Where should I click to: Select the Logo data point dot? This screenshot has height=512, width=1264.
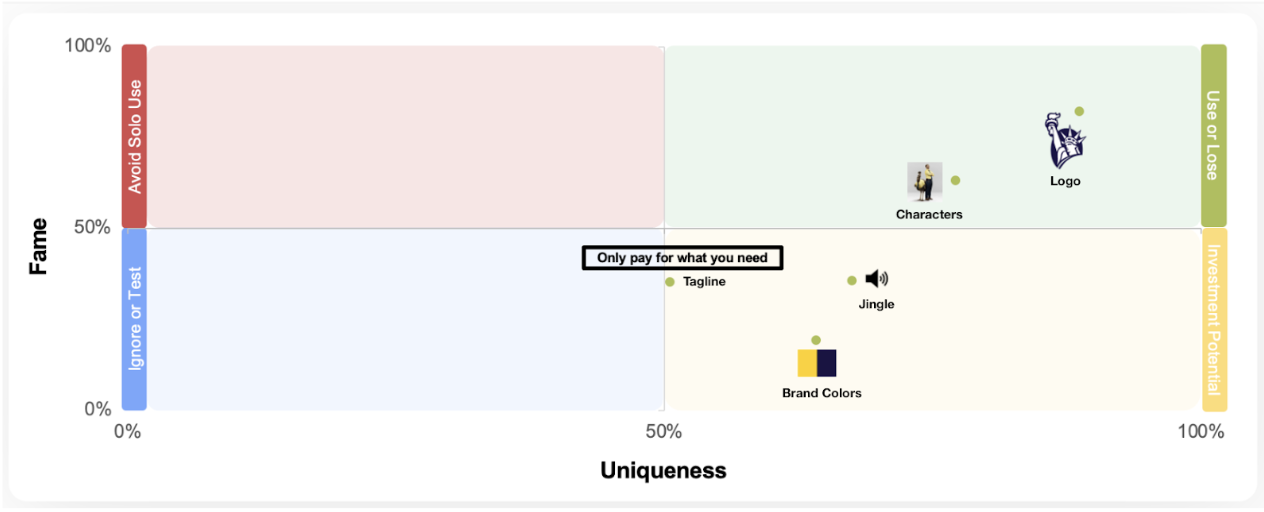pos(1079,112)
